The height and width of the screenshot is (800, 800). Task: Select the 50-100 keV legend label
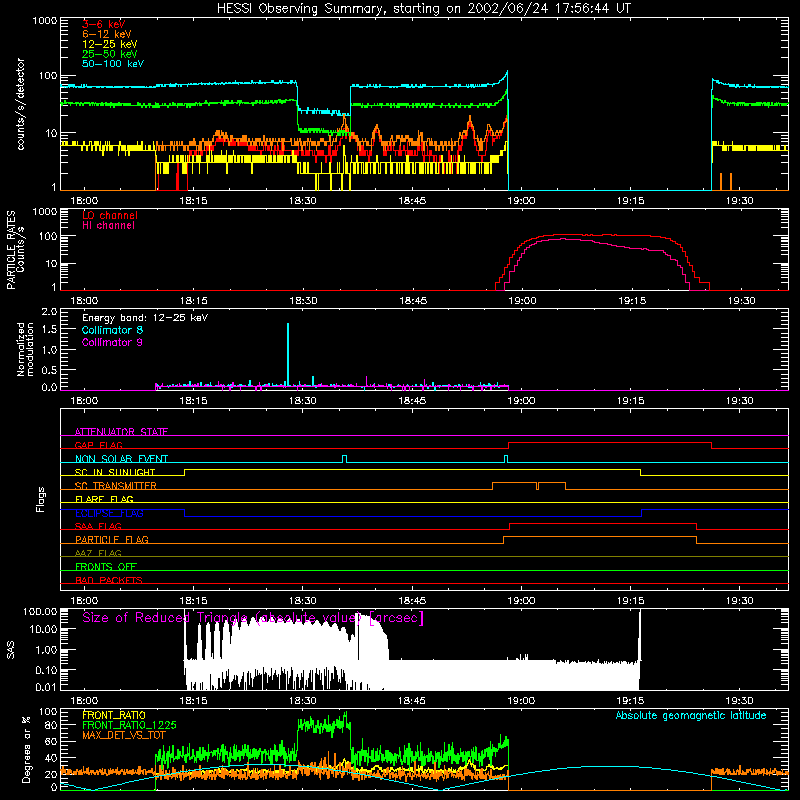click(x=113, y=64)
